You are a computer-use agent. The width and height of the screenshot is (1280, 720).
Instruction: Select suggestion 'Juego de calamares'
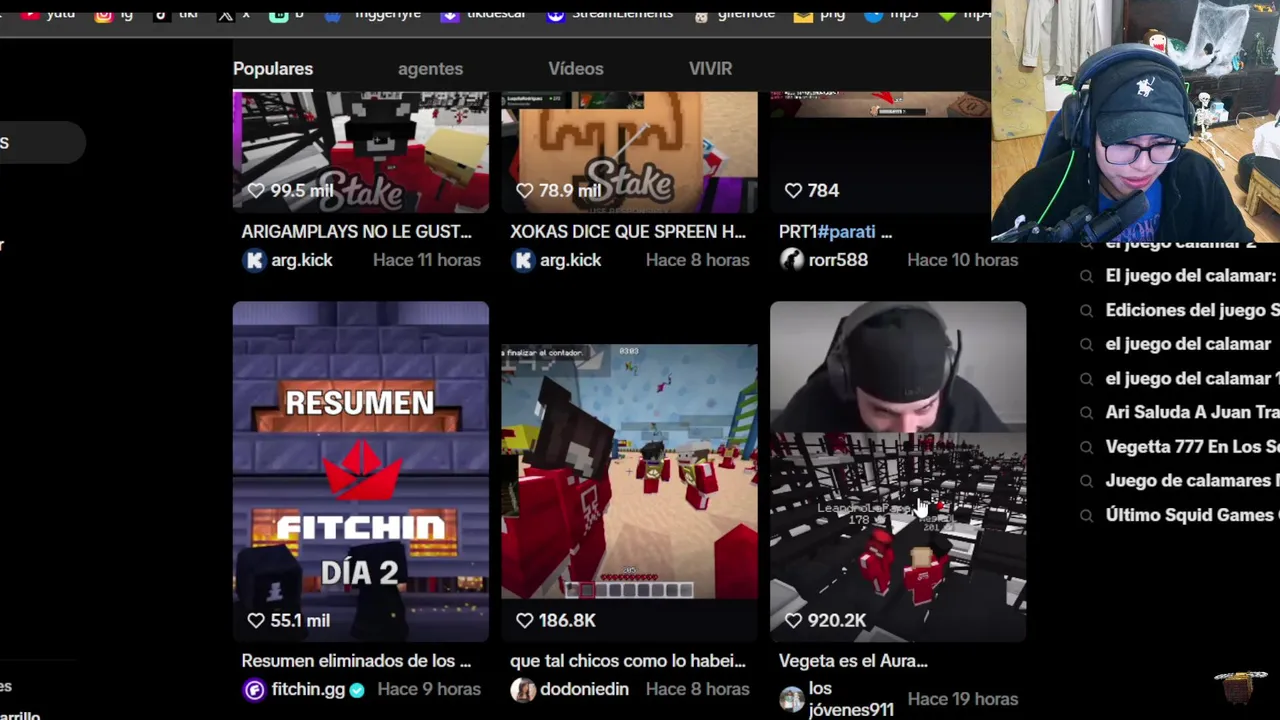click(1192, 481)
